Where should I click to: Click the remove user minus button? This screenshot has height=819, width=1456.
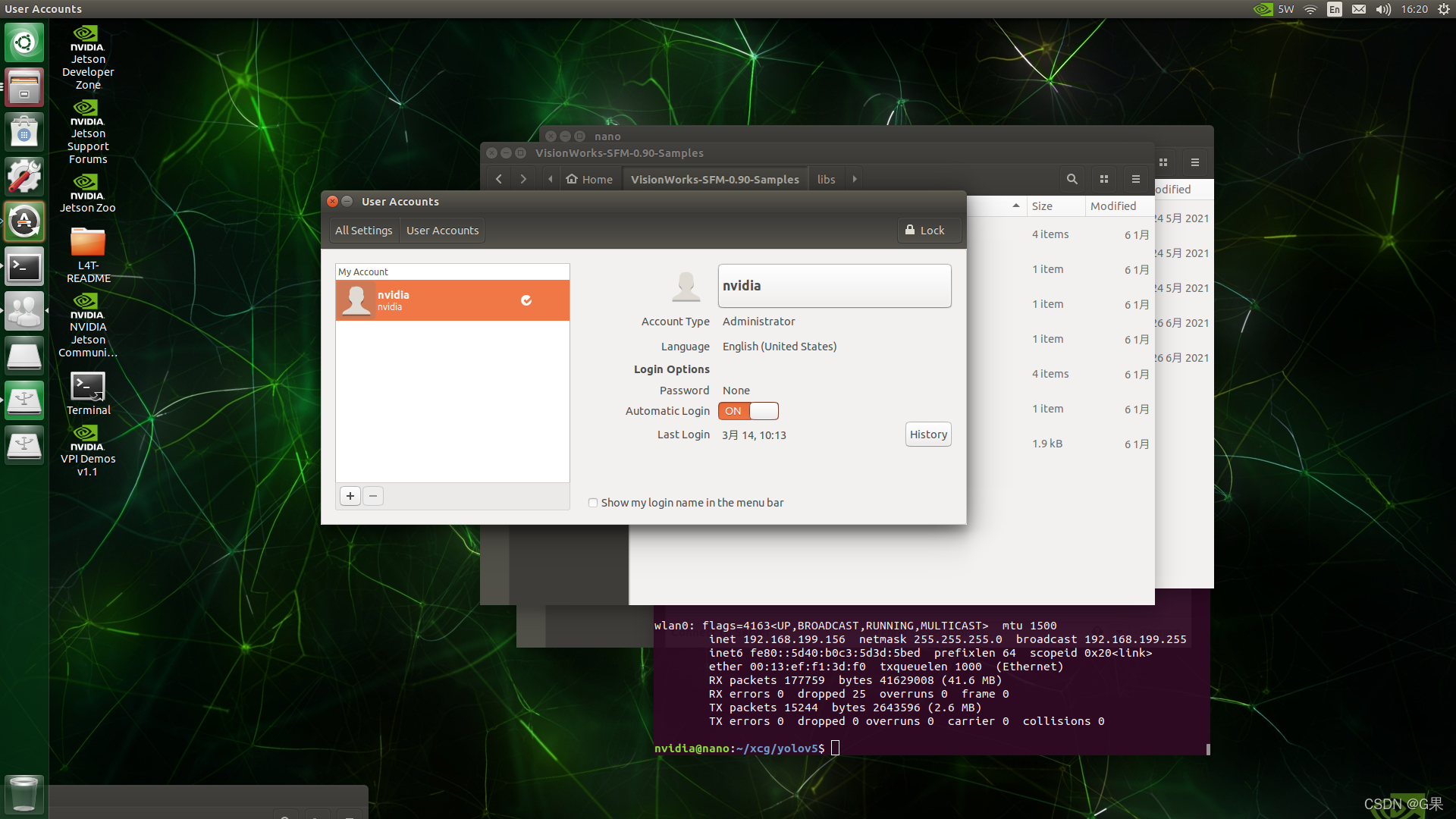click(373, 496)
